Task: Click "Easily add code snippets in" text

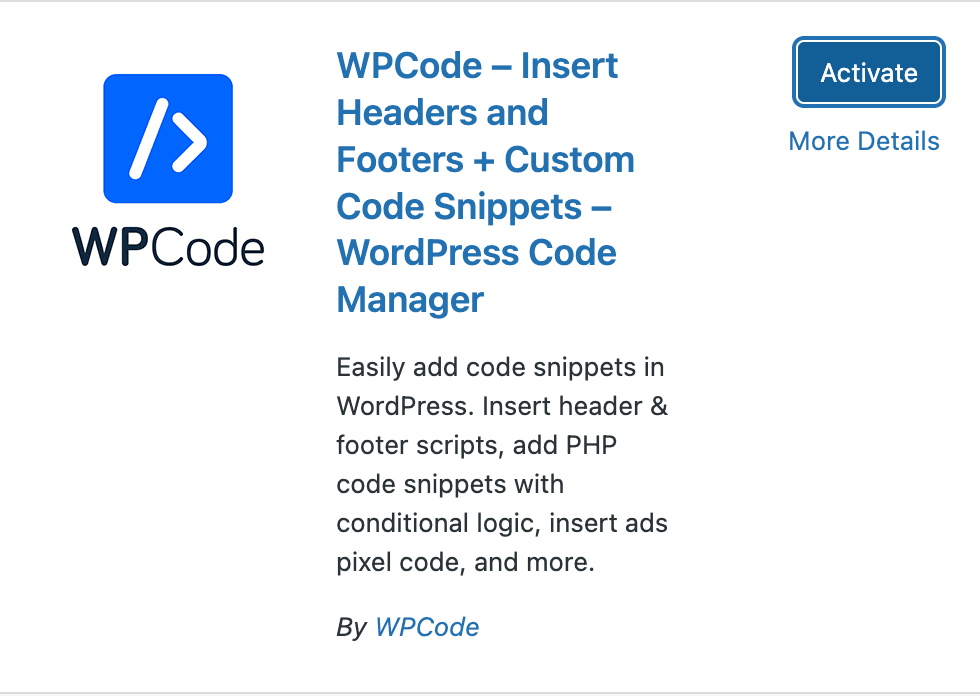Action: (500, 367)
